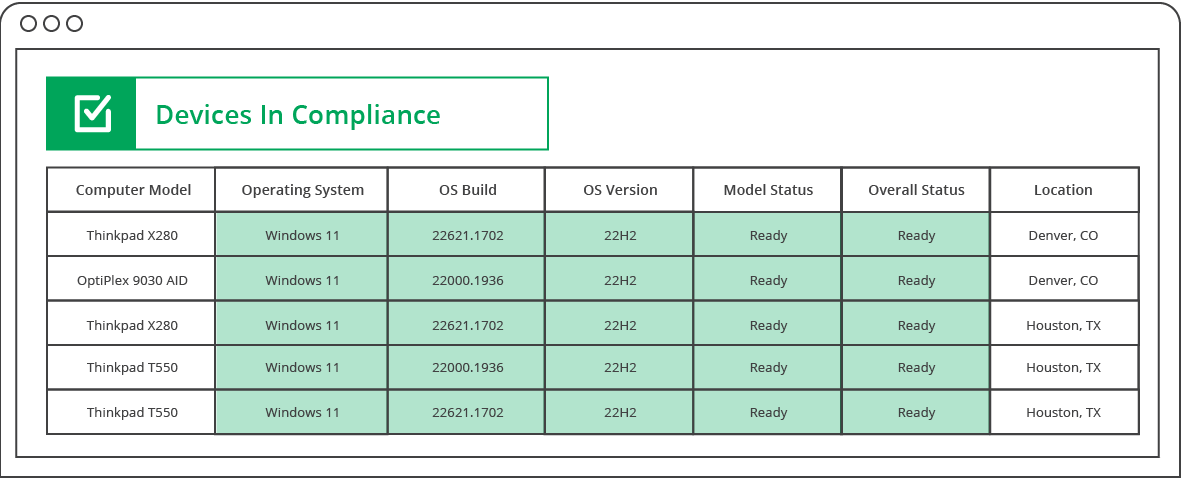Select the OS Build column header

pos(467,190)
